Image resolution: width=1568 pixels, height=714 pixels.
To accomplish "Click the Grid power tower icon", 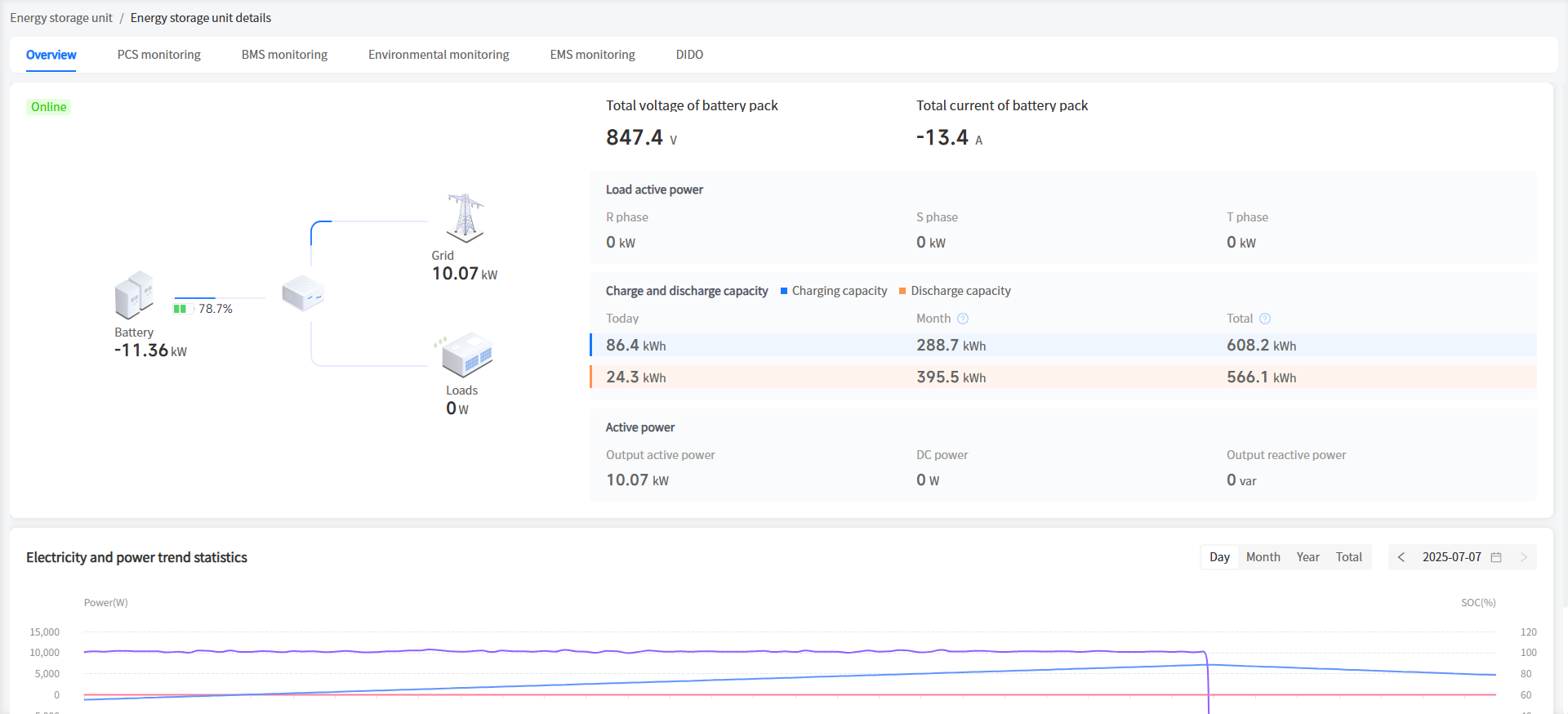I will click(x=465, y=218).
